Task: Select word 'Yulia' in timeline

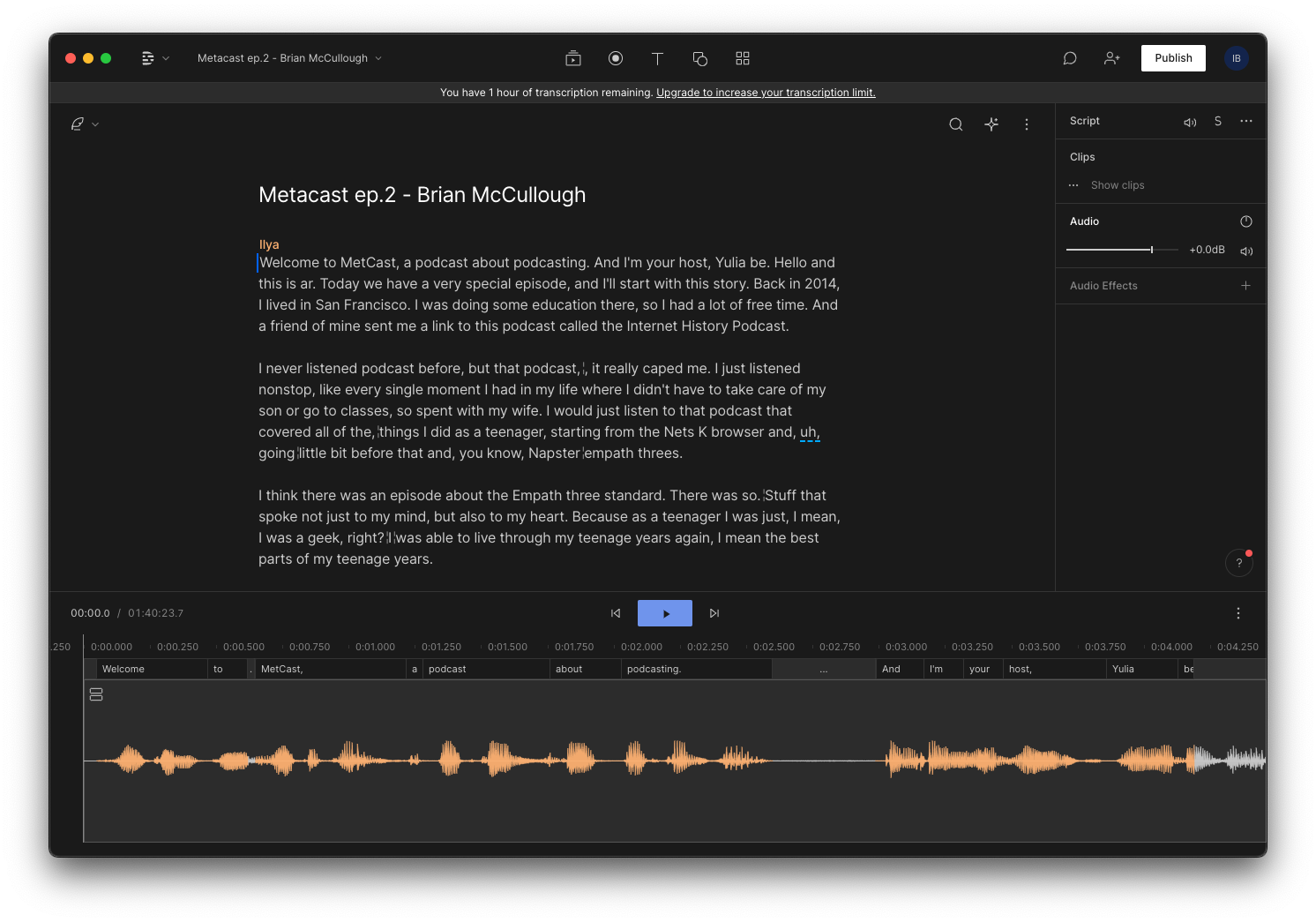Action: [x=1142, y=669]
